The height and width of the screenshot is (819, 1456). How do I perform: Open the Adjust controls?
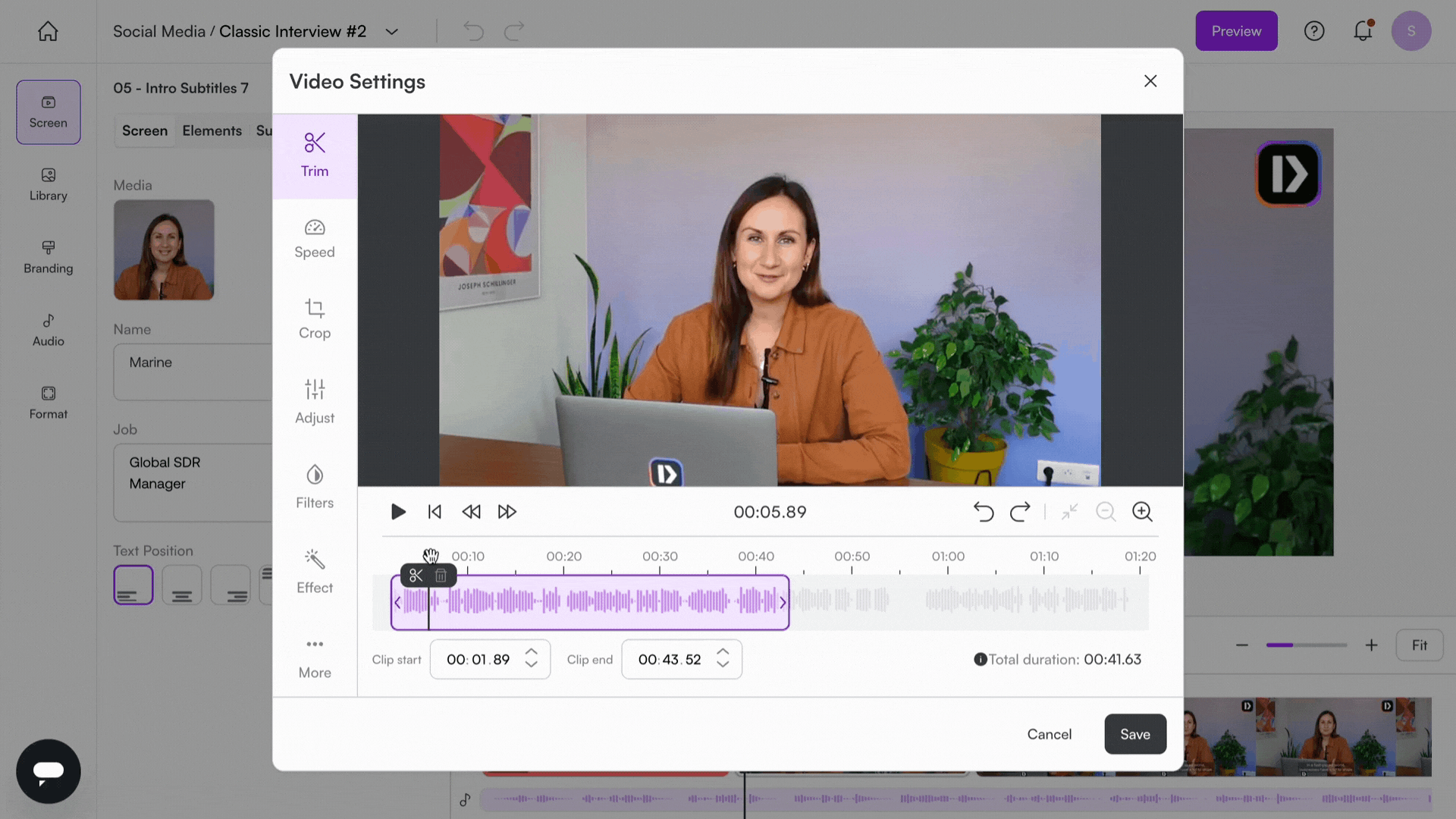click(x=315, y=401)
